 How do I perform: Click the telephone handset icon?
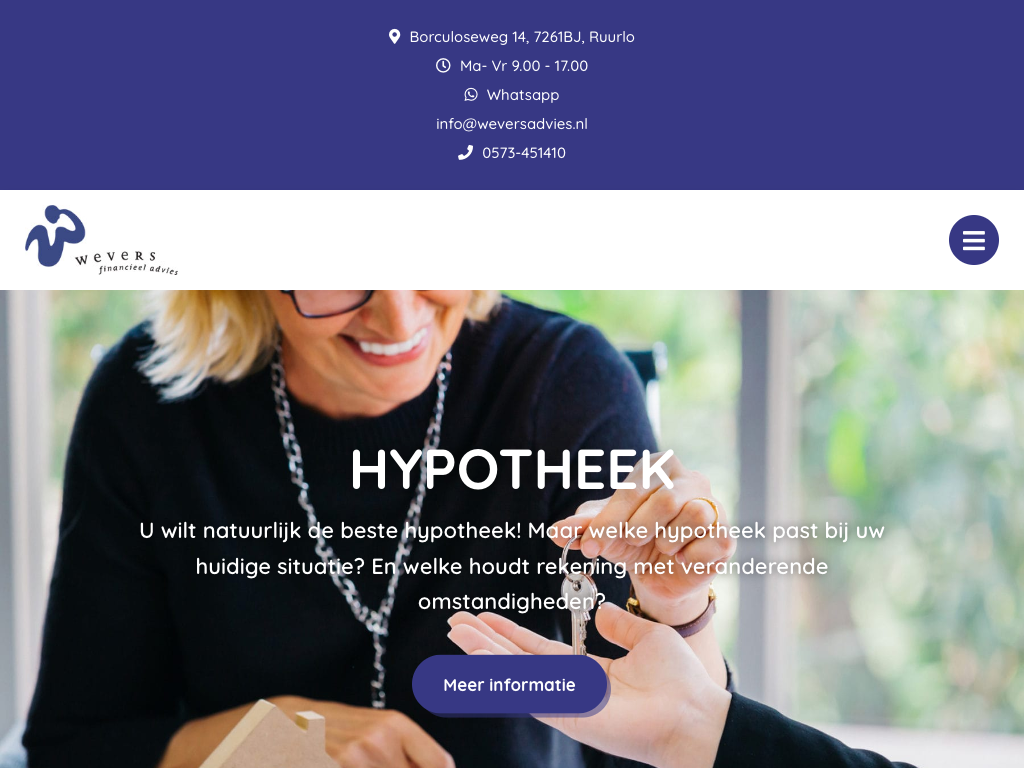click(465, 153)
